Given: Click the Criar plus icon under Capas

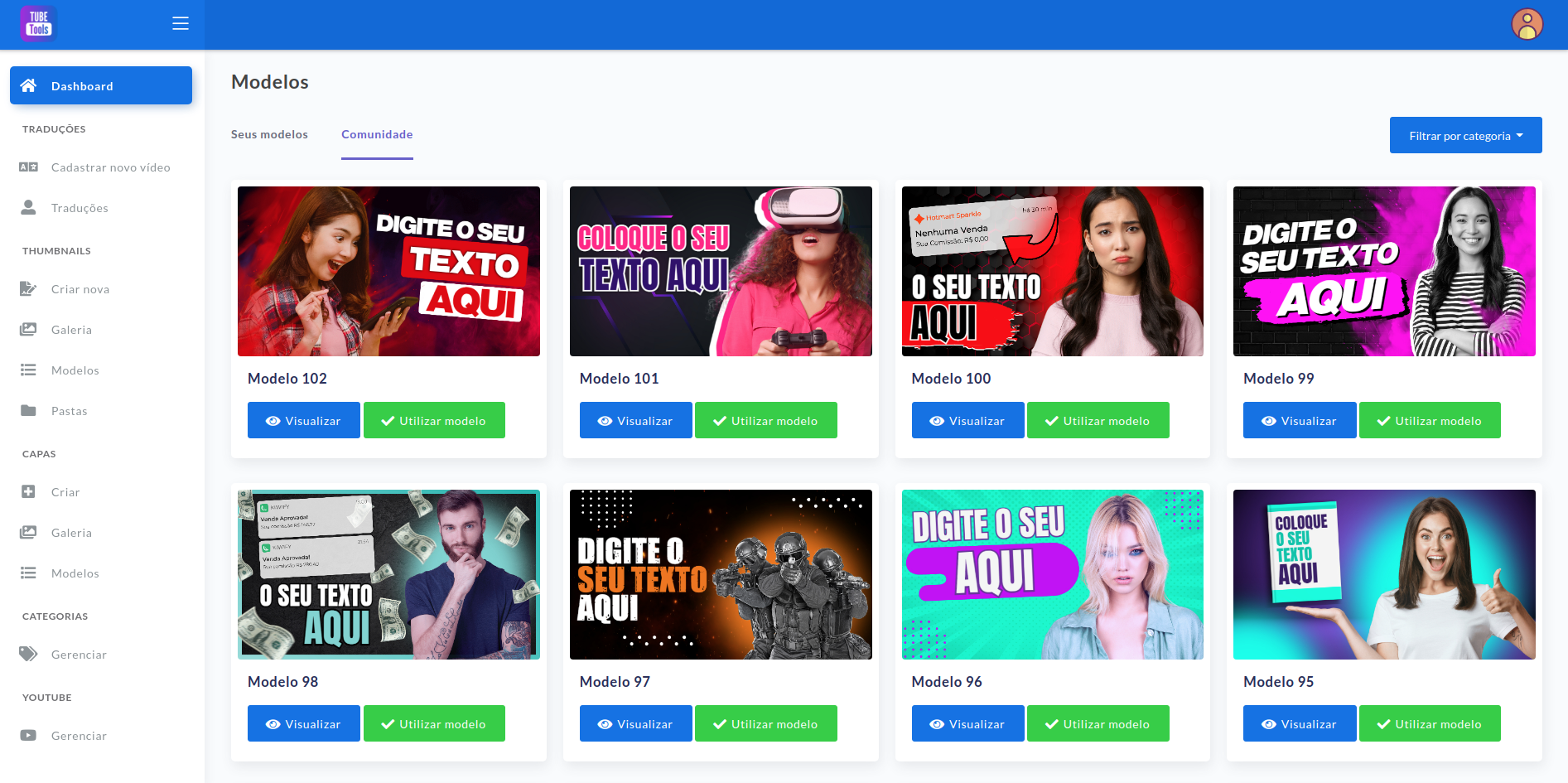Looking at the screenshot, I should (x=27, y=491).
